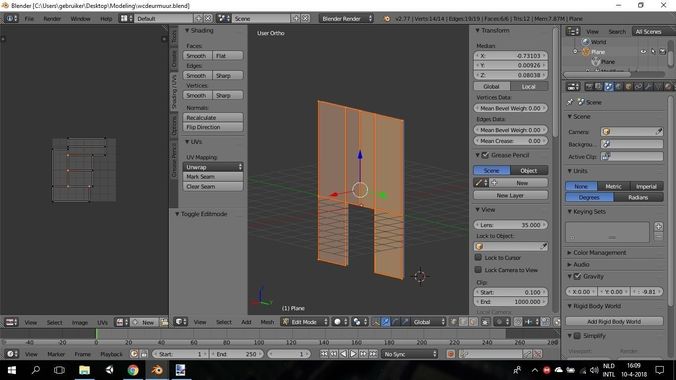Play the animation in reverse

tap(344, 354)
